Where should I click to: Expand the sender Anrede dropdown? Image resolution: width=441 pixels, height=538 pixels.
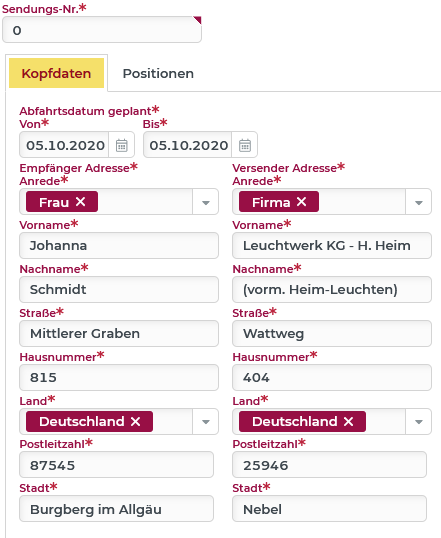[418, 202]
